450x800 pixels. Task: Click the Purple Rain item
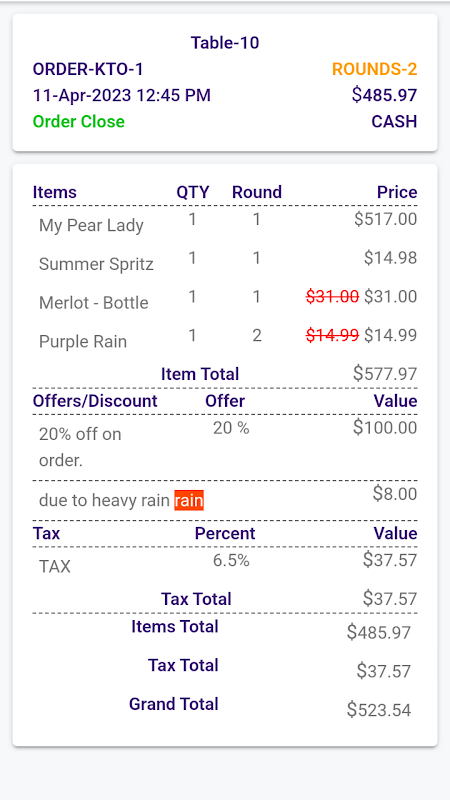click(83, 341)
